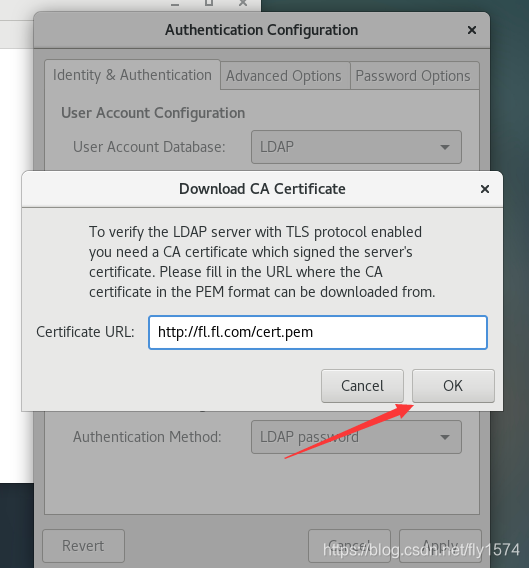Close the Authentication Configuration window
Viewport: 530px width, 569px height.
(x=472, y=30)
